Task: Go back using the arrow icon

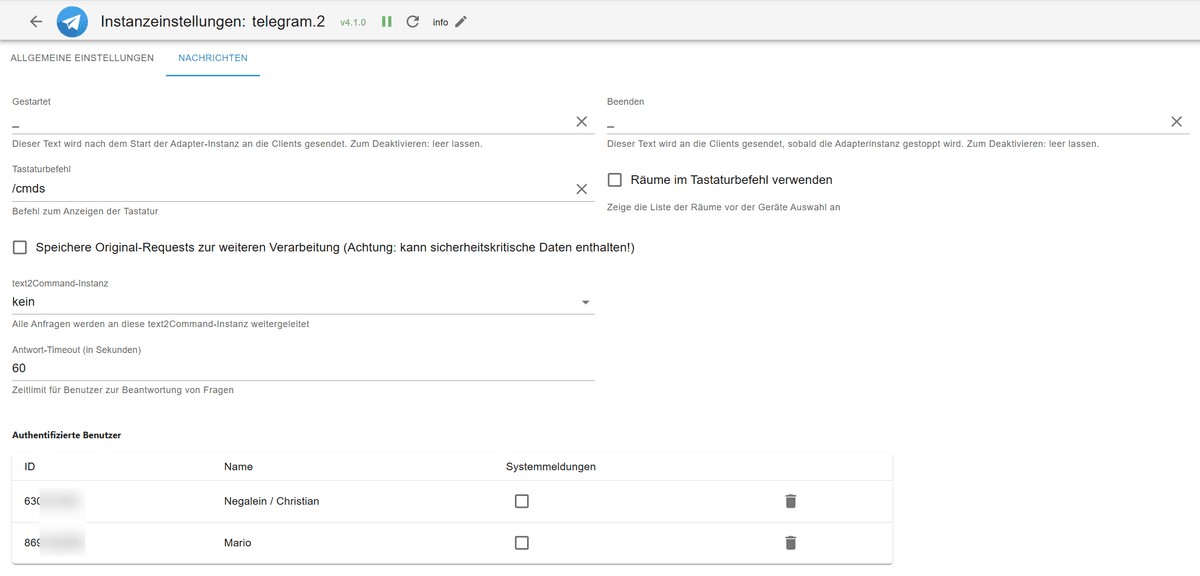Action: click(36, 21)
